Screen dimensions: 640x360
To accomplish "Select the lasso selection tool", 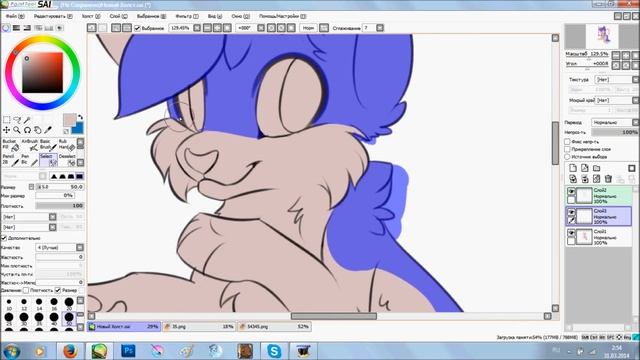I will pyautogui.click(x=17, y=120).
